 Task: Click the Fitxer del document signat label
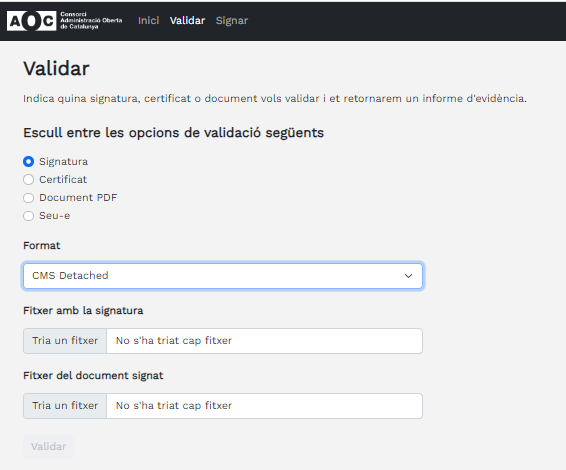pos(93,375)
